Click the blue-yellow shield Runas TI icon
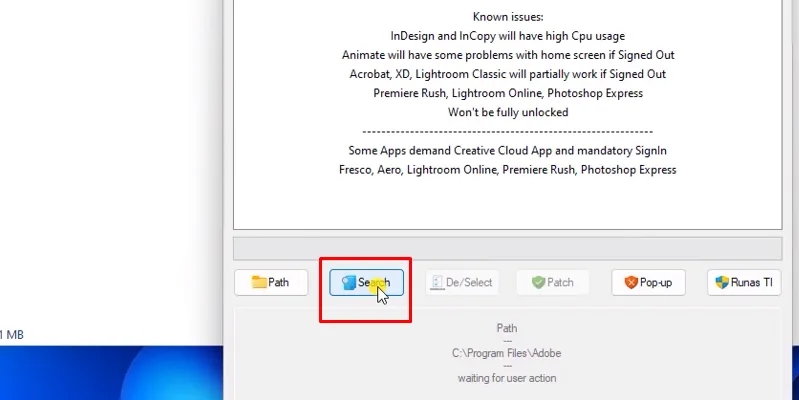Image resolution: width=799 pixels, height=400 pixels. (x=723, y=283)
